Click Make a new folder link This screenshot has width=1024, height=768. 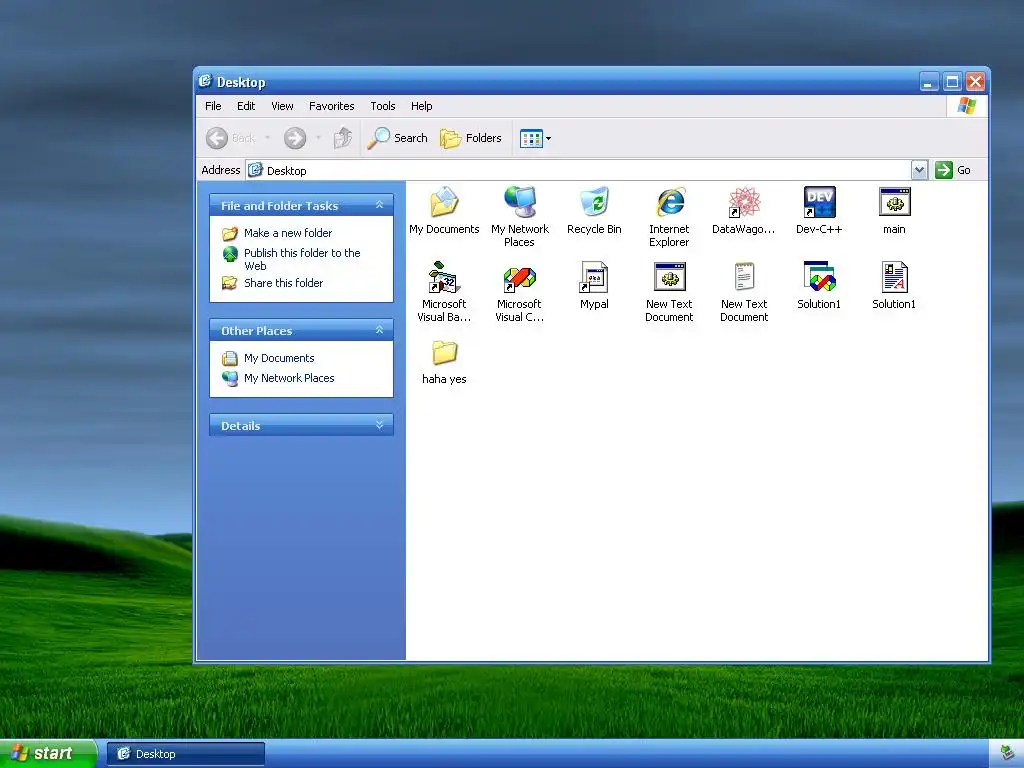click(x=288, y=233)
